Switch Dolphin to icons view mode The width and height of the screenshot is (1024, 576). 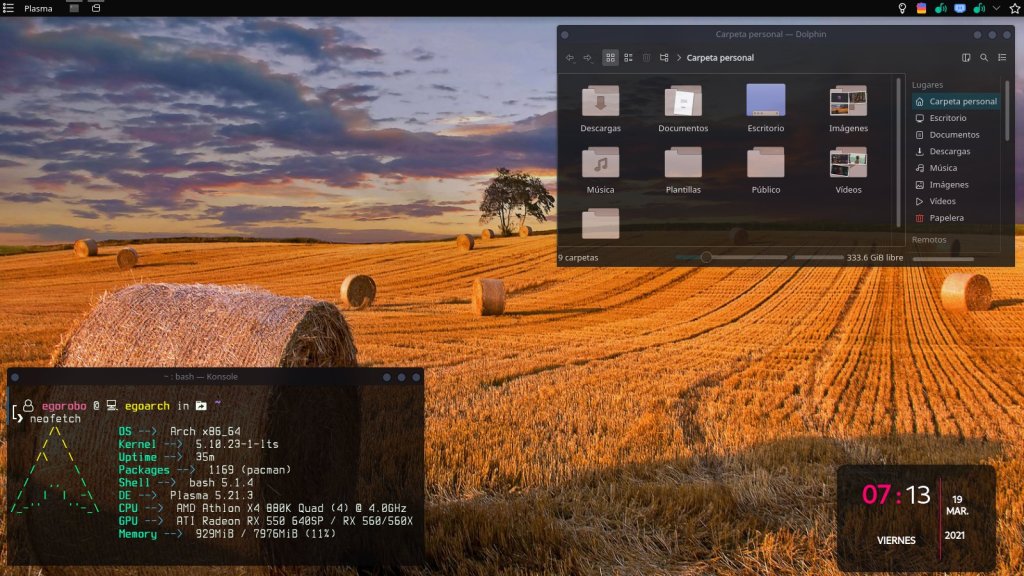tap(610, 58)
